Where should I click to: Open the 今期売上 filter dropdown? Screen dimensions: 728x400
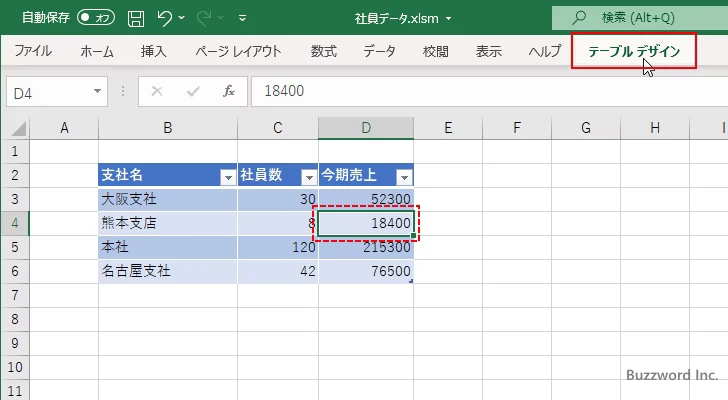404,177
